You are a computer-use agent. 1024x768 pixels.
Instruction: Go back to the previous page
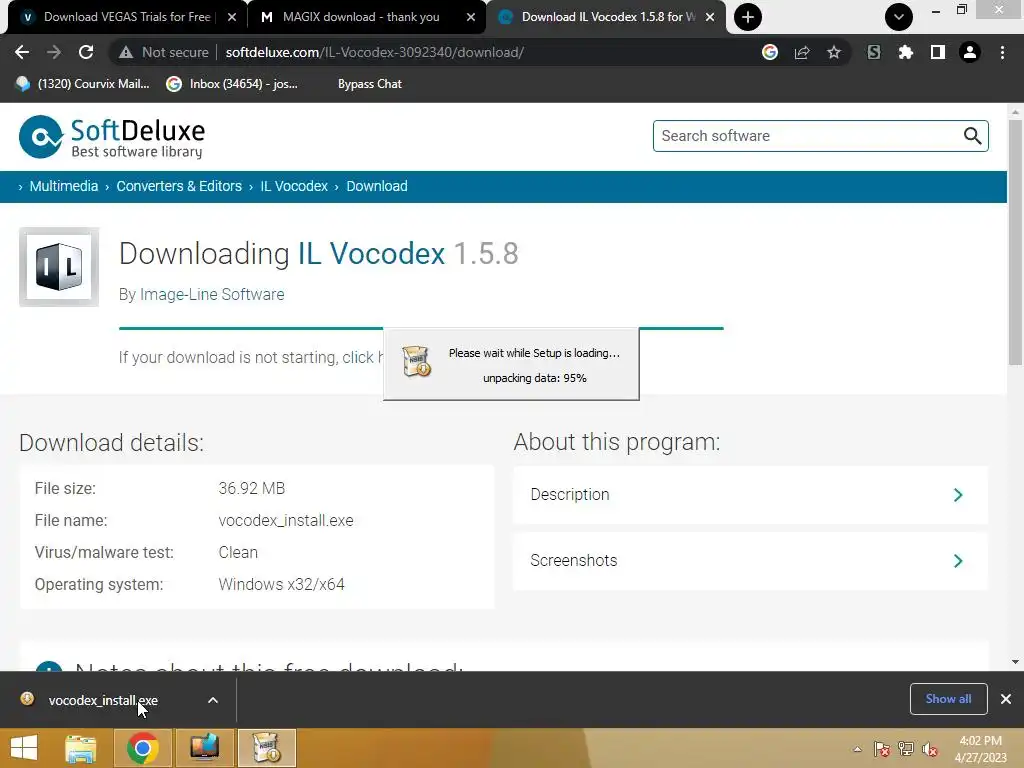click(x=22, y=52)
